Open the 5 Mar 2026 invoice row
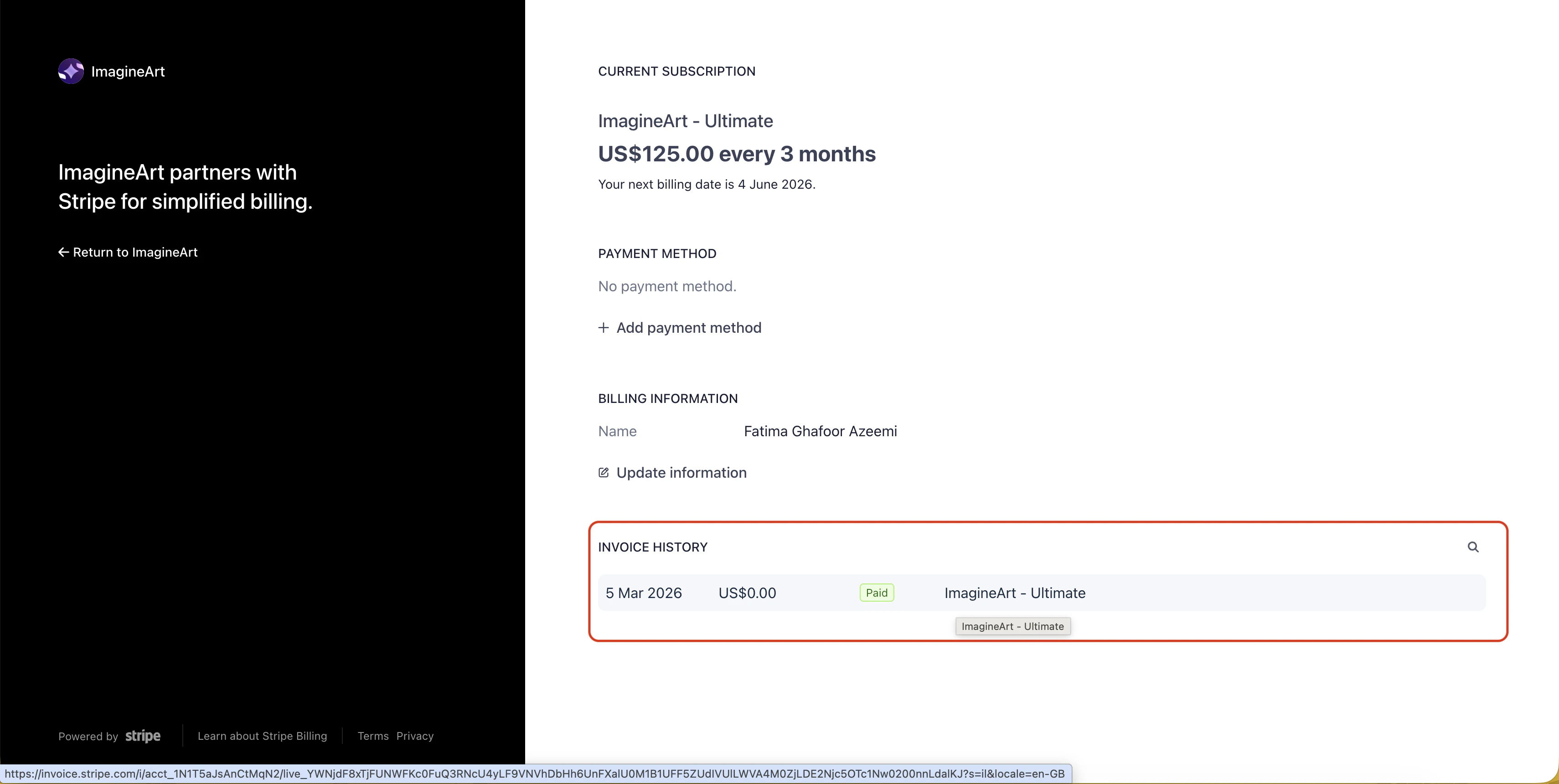 [x=643, y=593]
